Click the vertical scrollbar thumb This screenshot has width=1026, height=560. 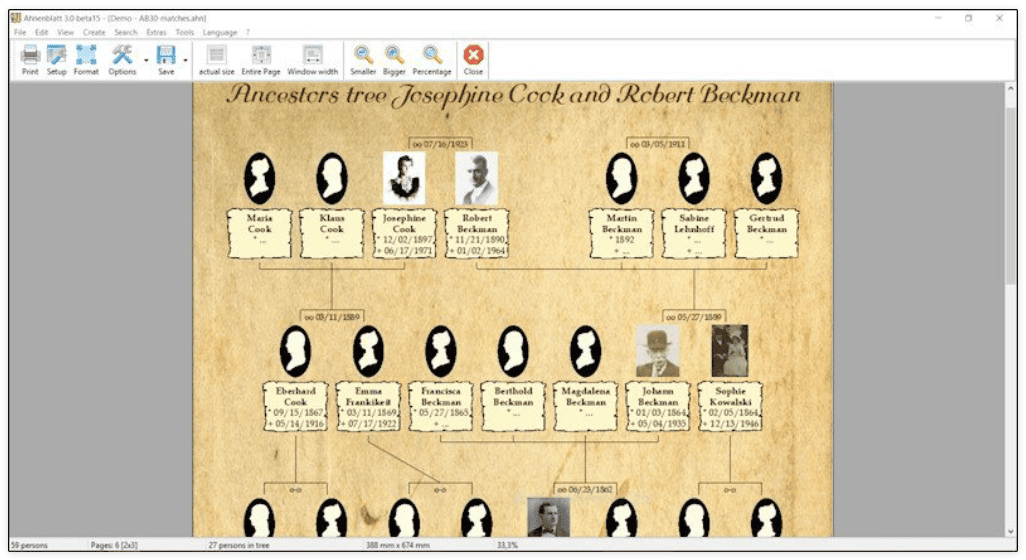[x=1011, y=196]
